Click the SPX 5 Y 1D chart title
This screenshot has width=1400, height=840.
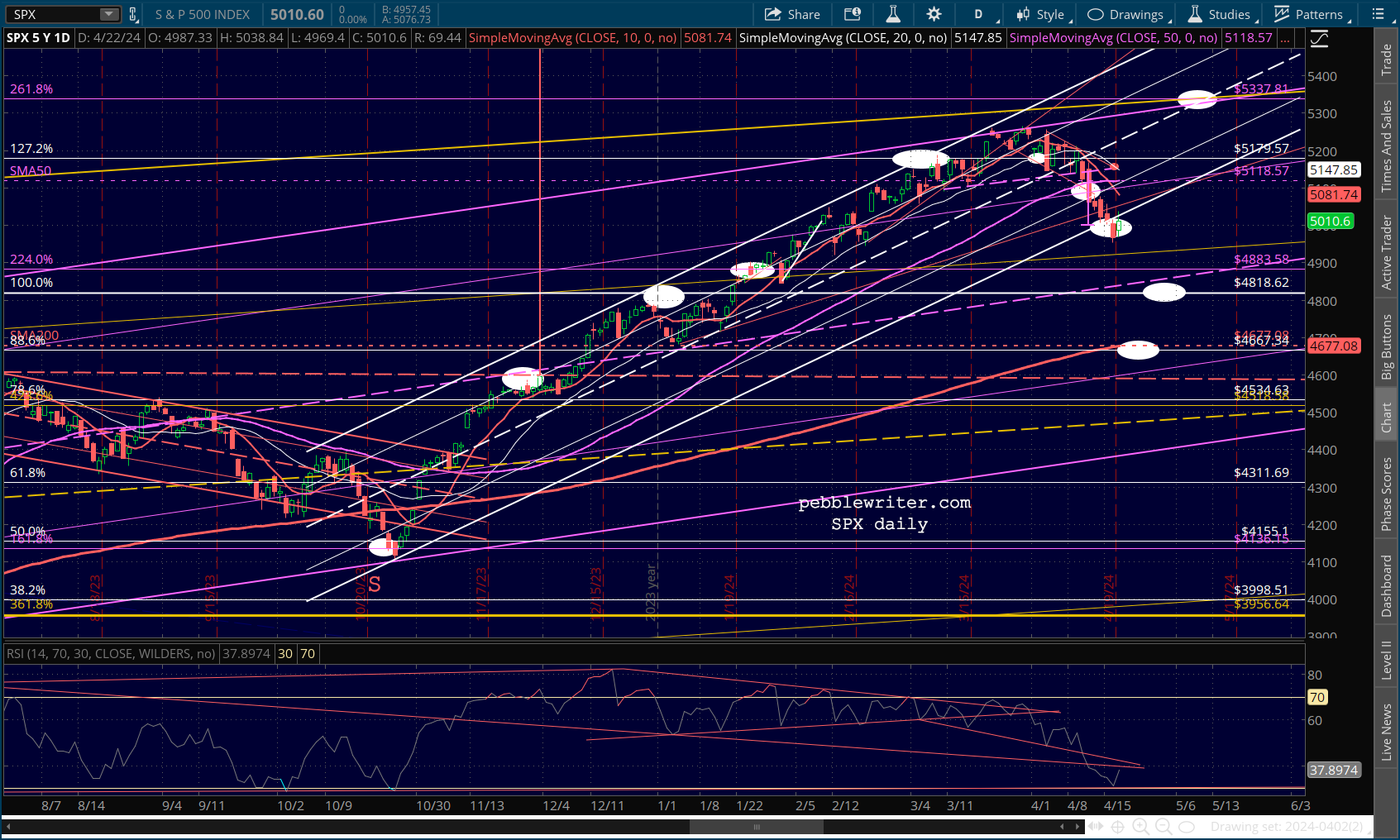tap(38, 38)
